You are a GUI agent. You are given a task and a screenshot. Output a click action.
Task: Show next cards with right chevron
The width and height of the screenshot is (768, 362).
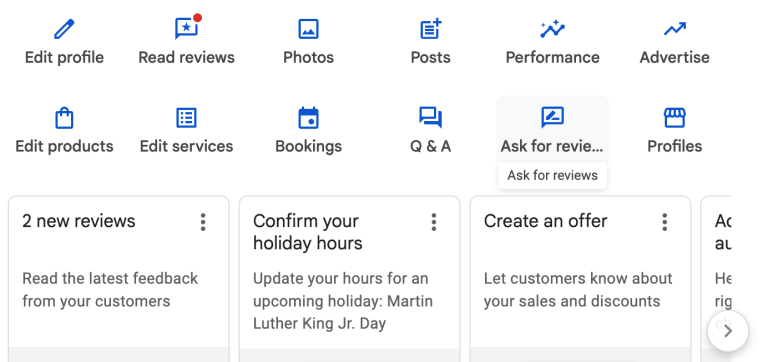[728, 331]
